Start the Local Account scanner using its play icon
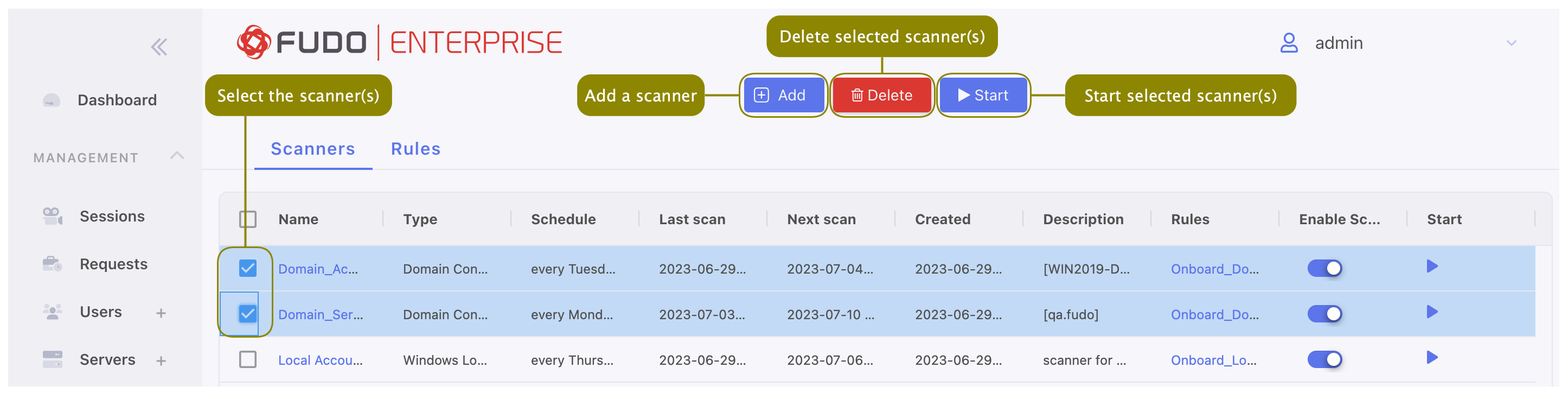 1432,359
